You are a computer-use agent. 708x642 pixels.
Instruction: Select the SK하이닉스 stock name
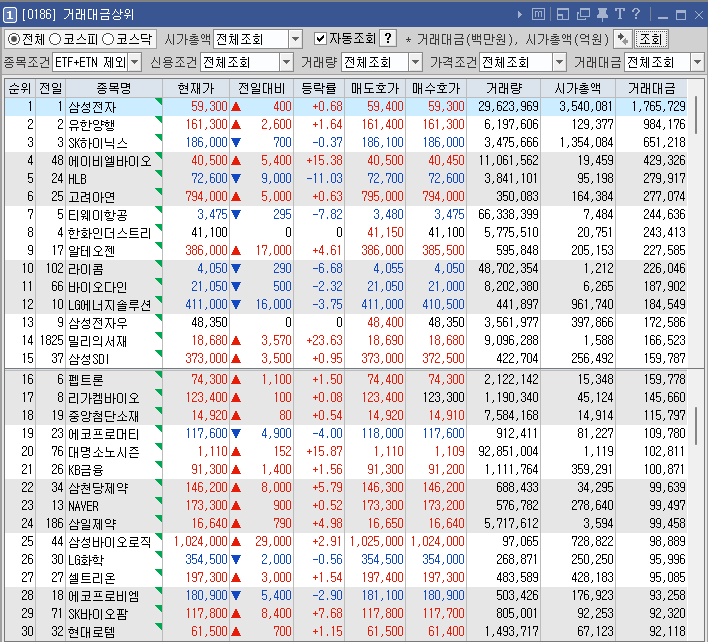click(x=98, y=143)
